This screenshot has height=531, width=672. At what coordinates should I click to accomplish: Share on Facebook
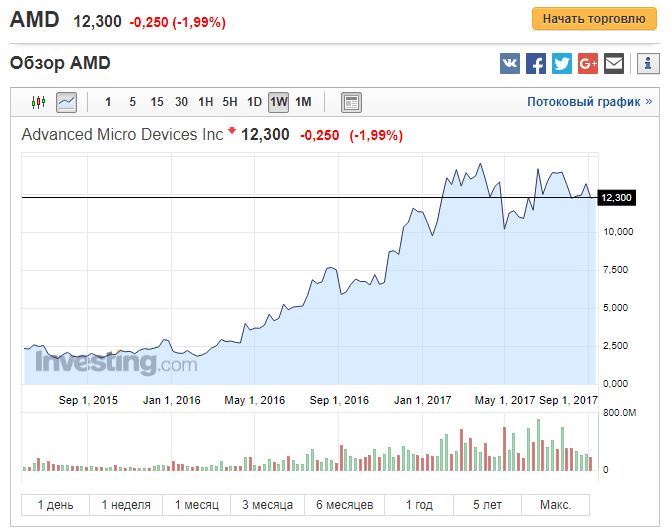tap(536, 64)
